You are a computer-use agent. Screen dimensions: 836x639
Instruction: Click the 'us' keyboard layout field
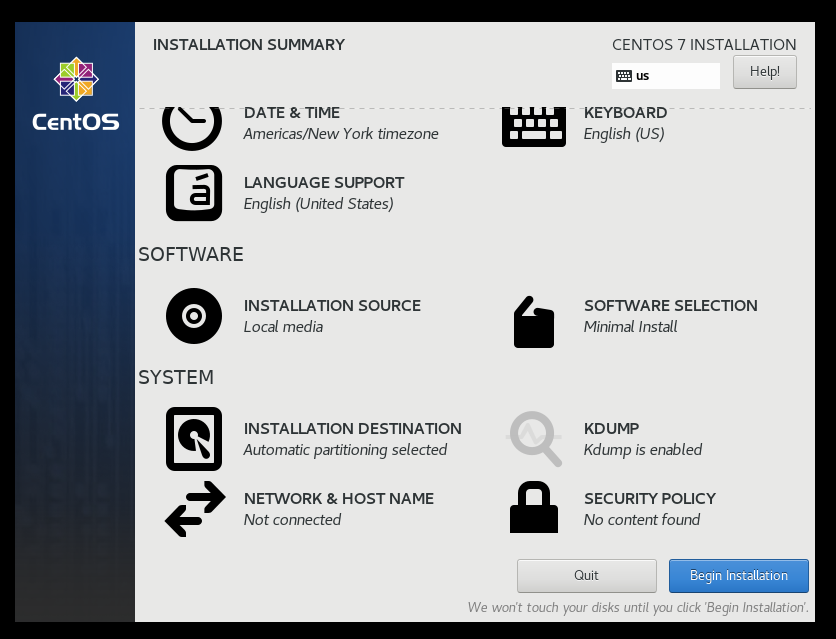pyautogui.click(x=666, y=76)
